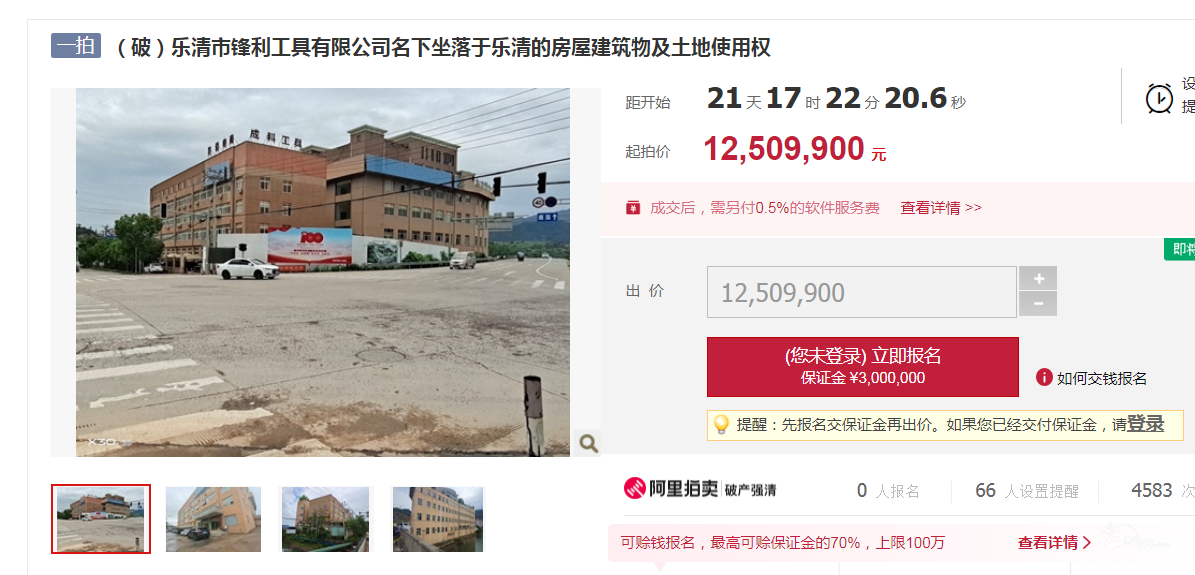Click the red fee icon beside 成交后
Screen dimensions: 1195x575
633,207
